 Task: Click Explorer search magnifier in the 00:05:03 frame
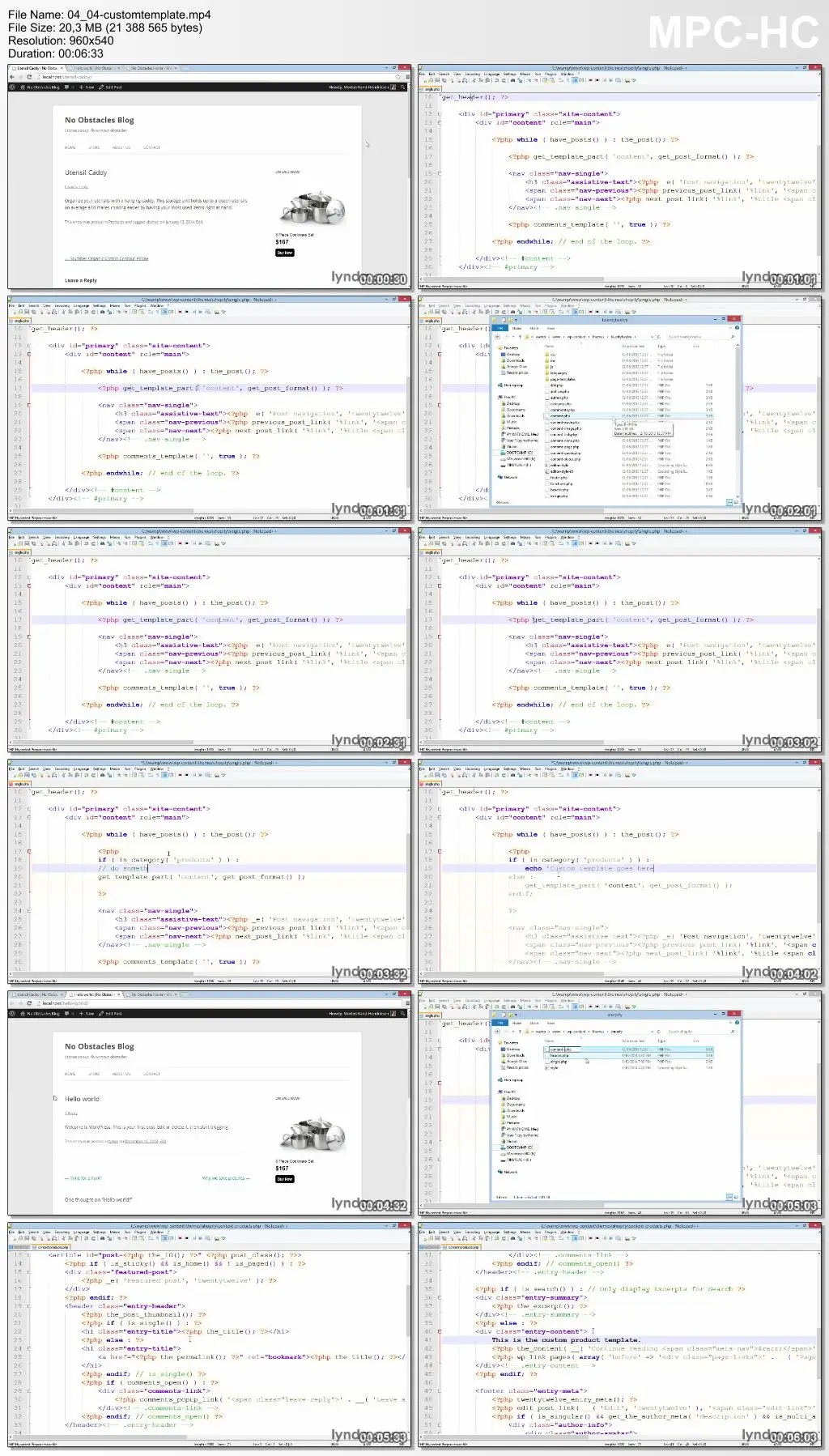click(733, 1032)
